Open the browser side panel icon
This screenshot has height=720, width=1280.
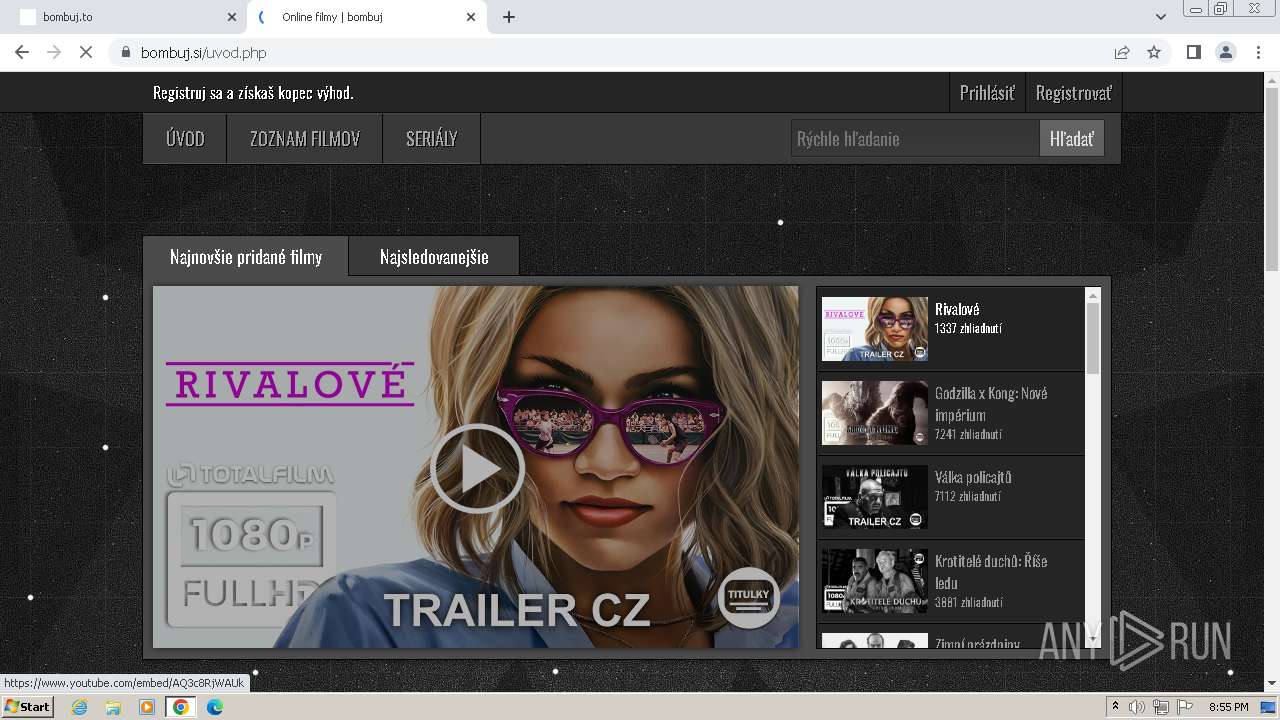(1193, 52)
